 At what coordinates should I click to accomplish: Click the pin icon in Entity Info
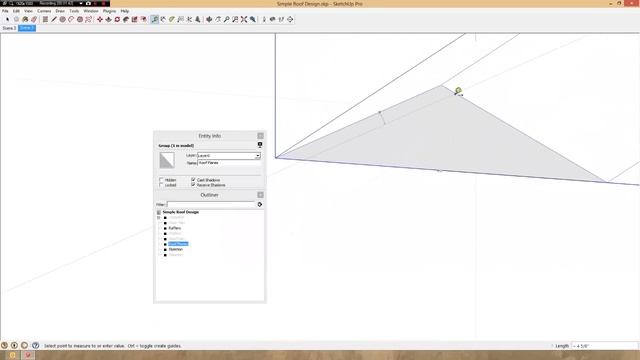point(260,145)
